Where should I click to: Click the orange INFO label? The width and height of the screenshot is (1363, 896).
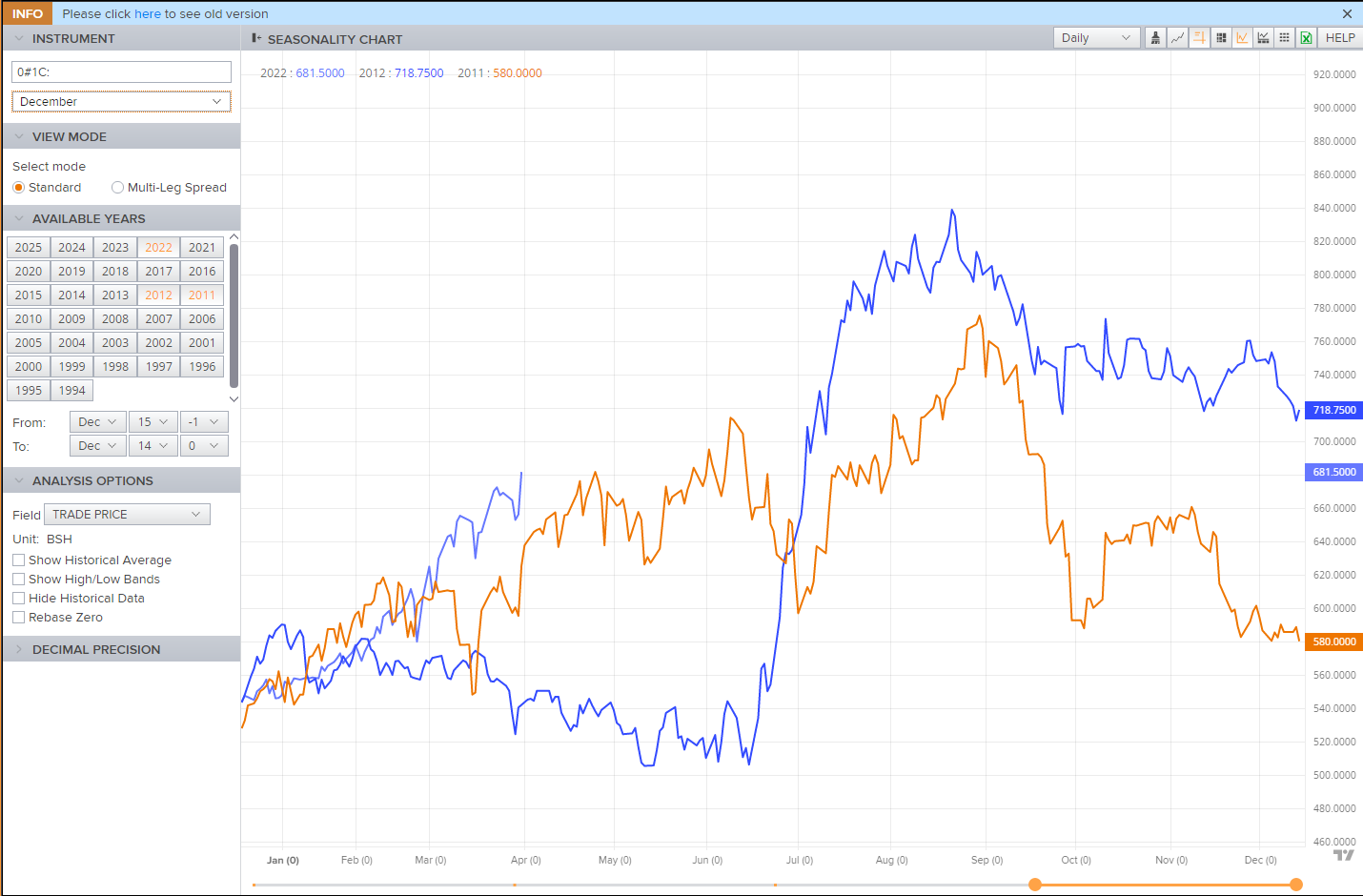pos(27,13)
